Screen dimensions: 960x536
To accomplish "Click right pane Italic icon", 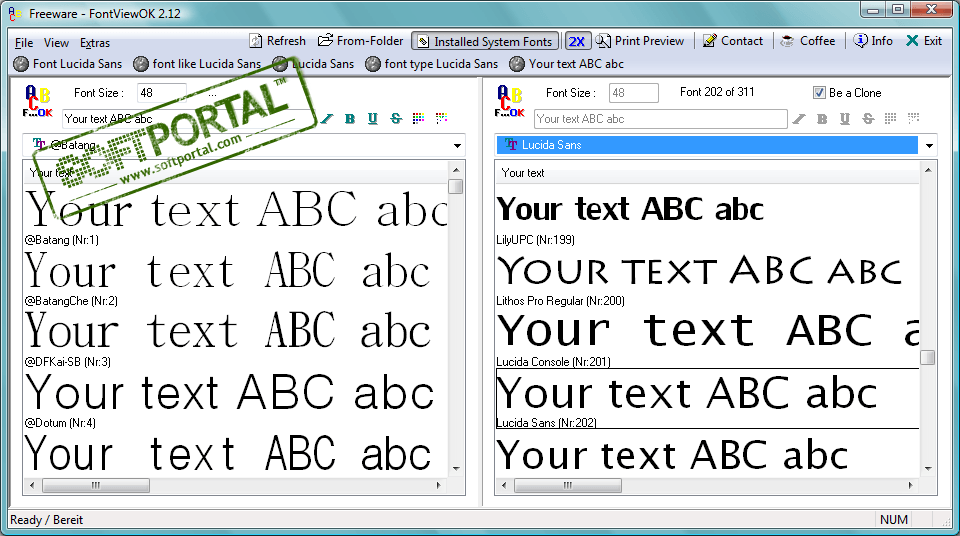I will point(799,119).
